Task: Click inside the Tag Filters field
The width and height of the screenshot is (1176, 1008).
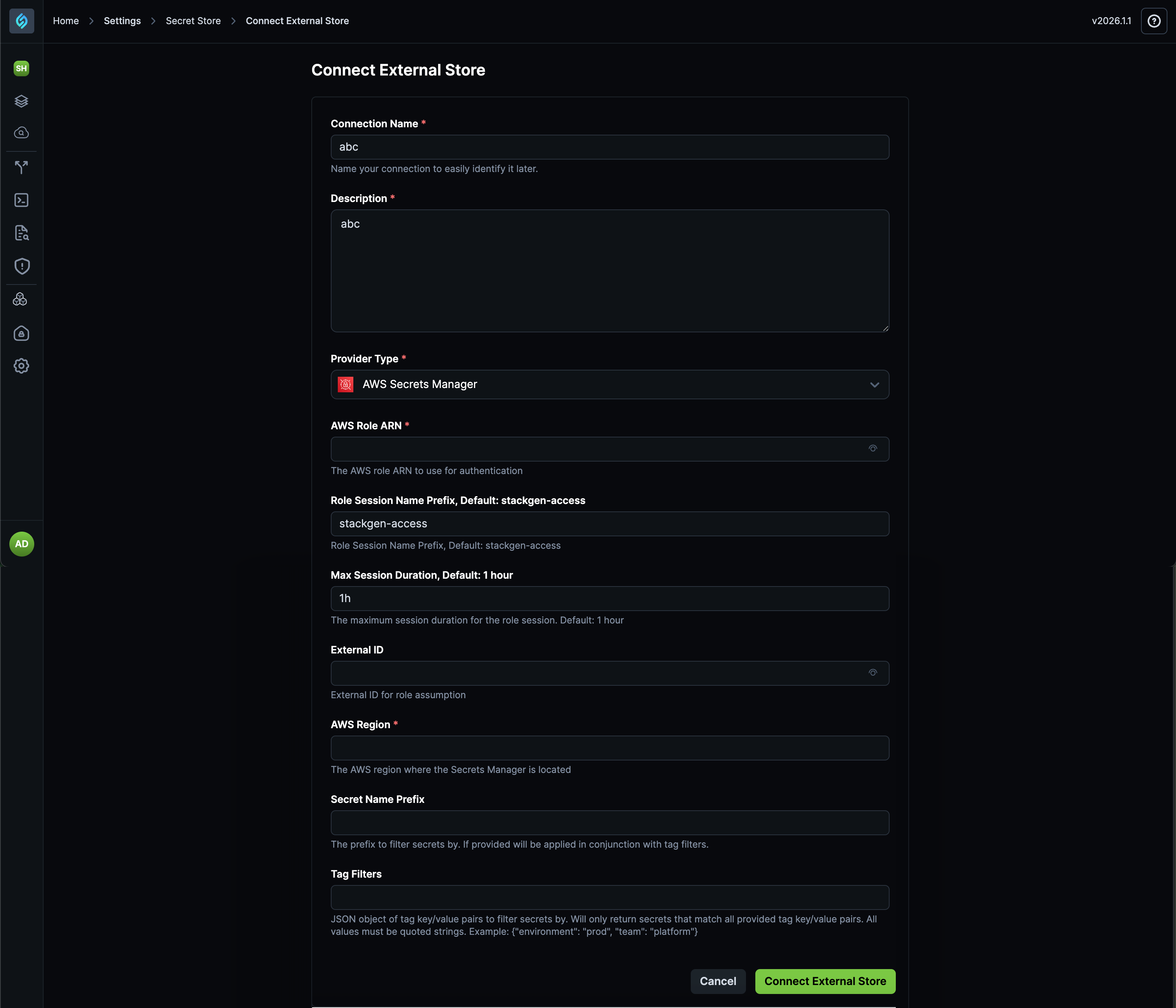Action: (609, 897)
